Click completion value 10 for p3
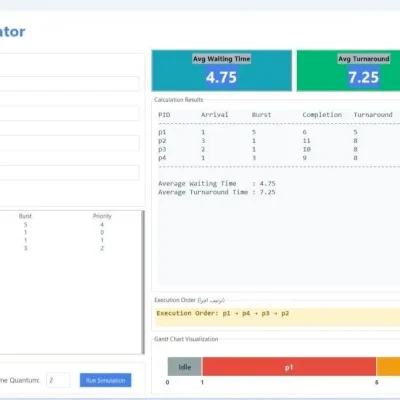This screenshot has width=400, height=400. click(x=306, y=149)
